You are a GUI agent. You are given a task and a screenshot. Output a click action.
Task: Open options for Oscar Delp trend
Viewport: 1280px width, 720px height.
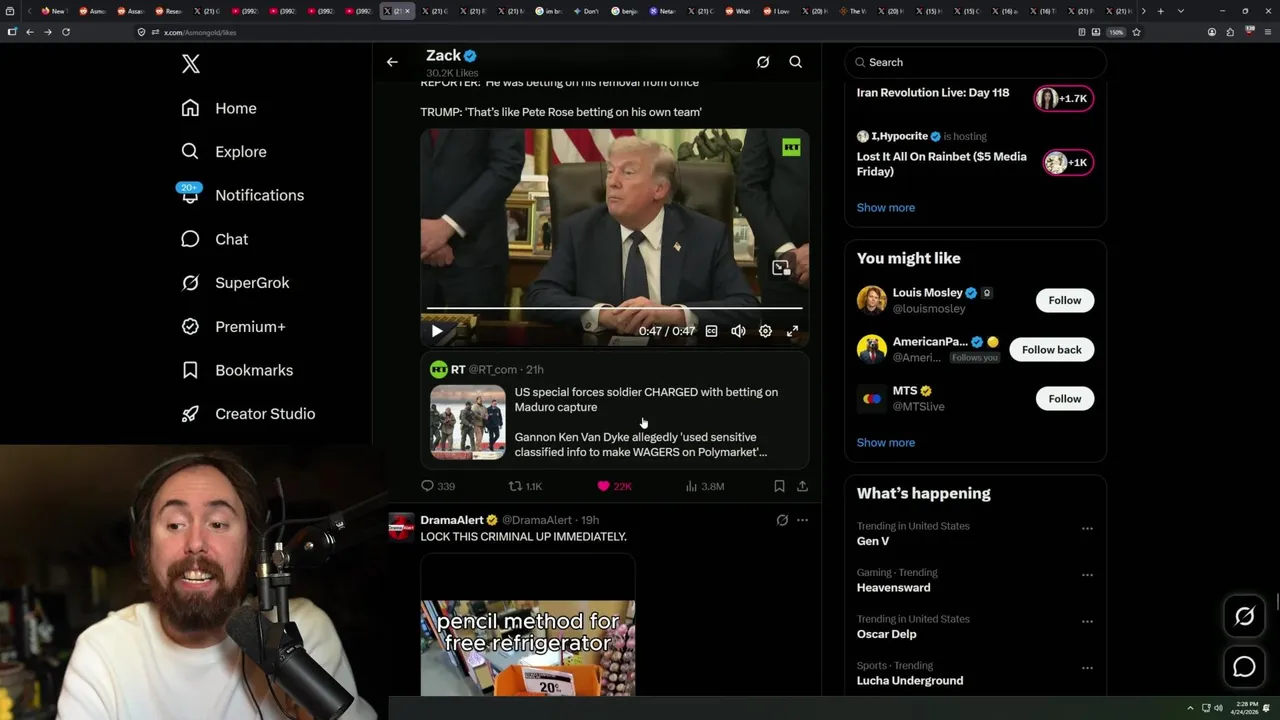[1087, 621]
